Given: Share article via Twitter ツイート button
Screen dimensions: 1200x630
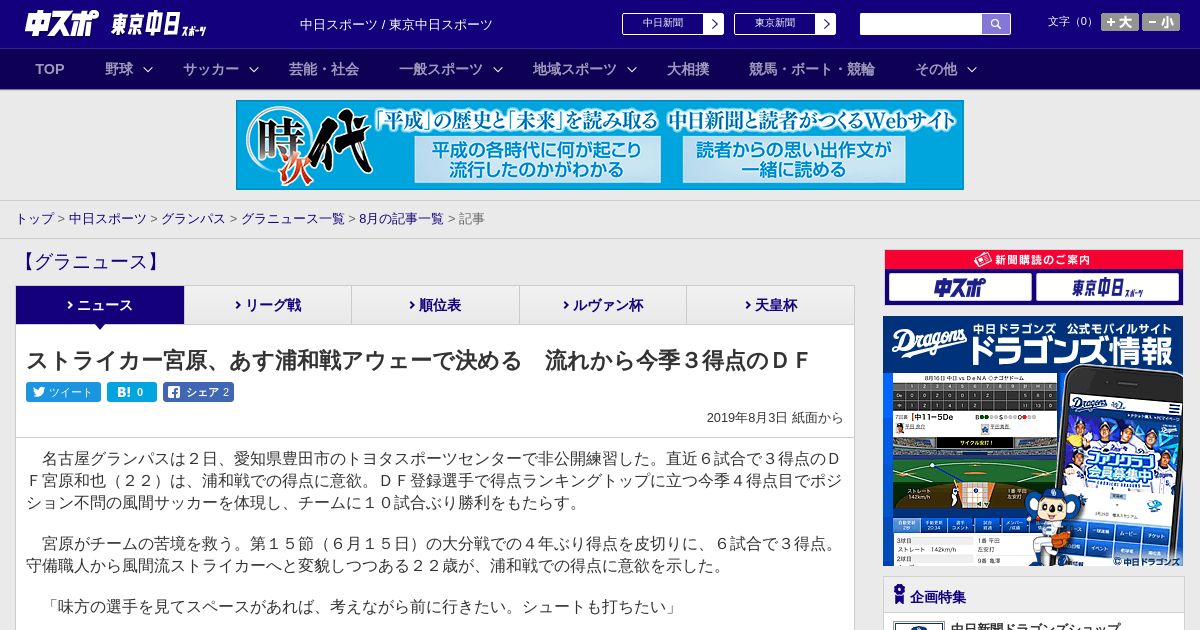Looking at the screenshot, I should click(x=63, y=392).
